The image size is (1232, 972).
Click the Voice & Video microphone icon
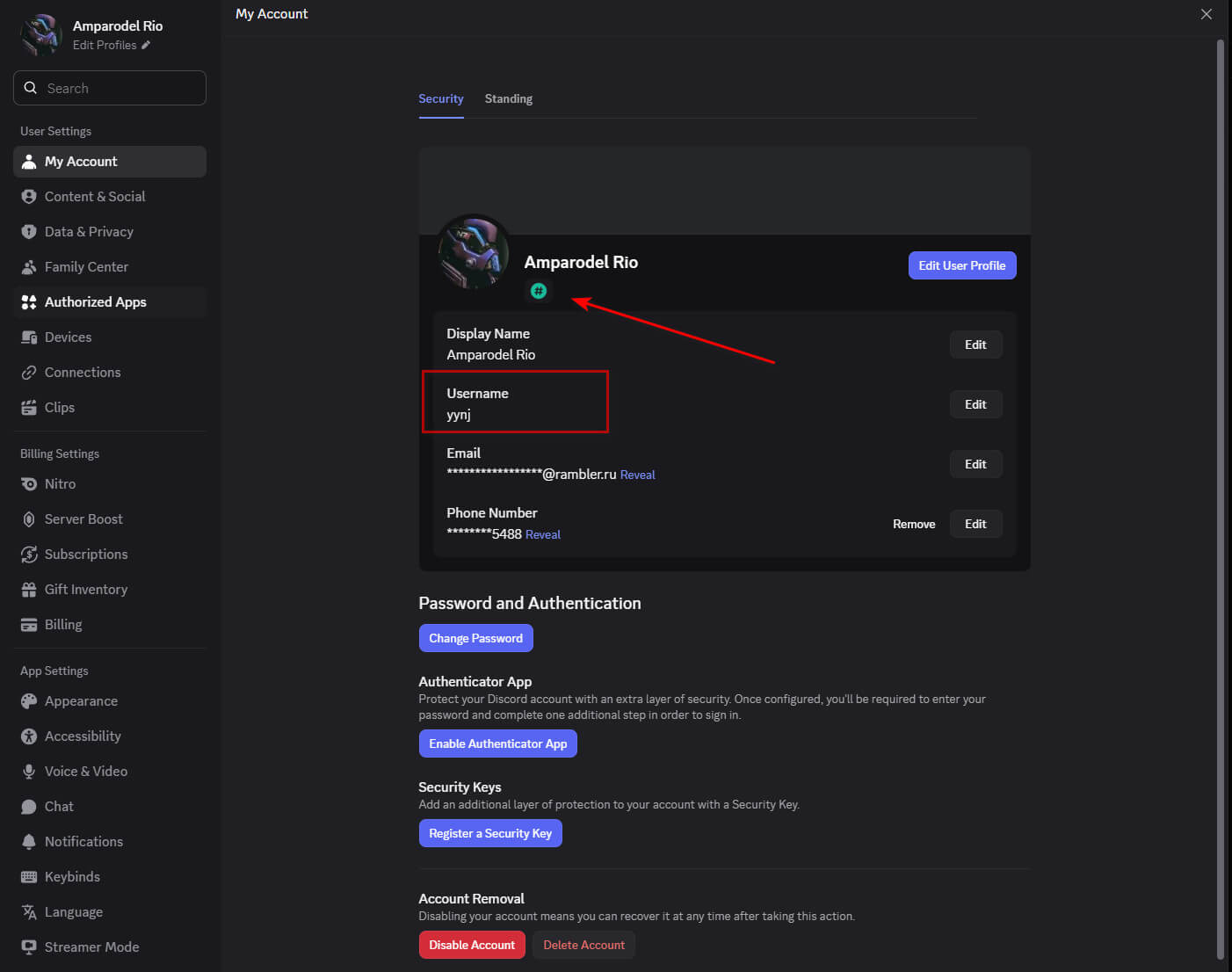[x=29, y=772]
